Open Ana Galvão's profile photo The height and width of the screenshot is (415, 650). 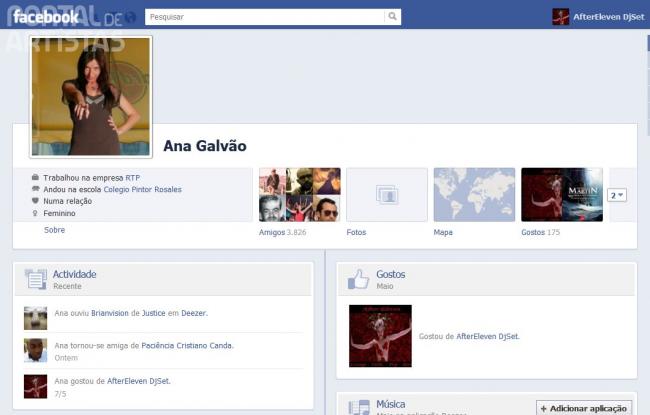(x=91, y=97)
